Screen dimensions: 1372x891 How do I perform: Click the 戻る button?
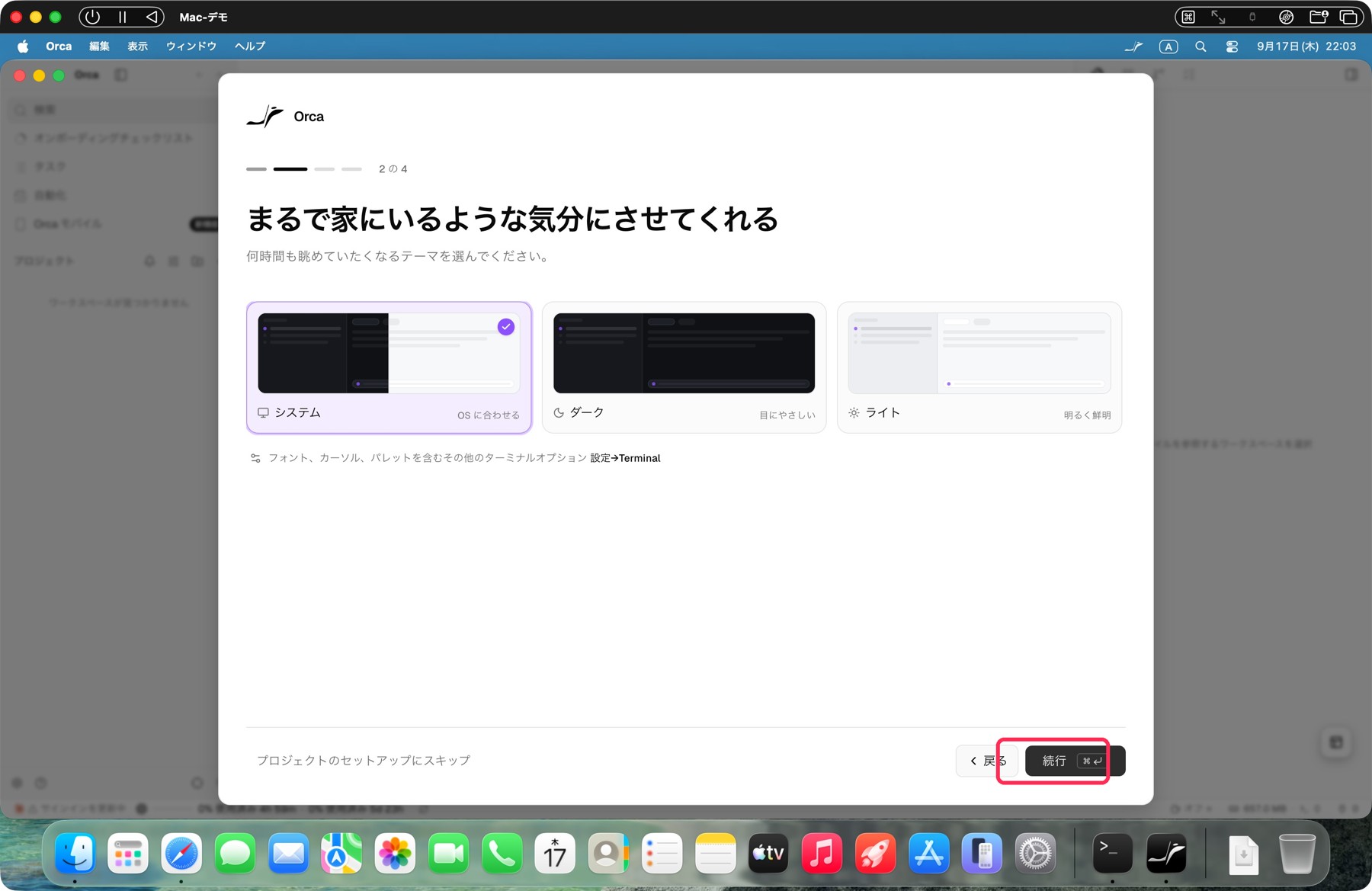pos(988,761)
